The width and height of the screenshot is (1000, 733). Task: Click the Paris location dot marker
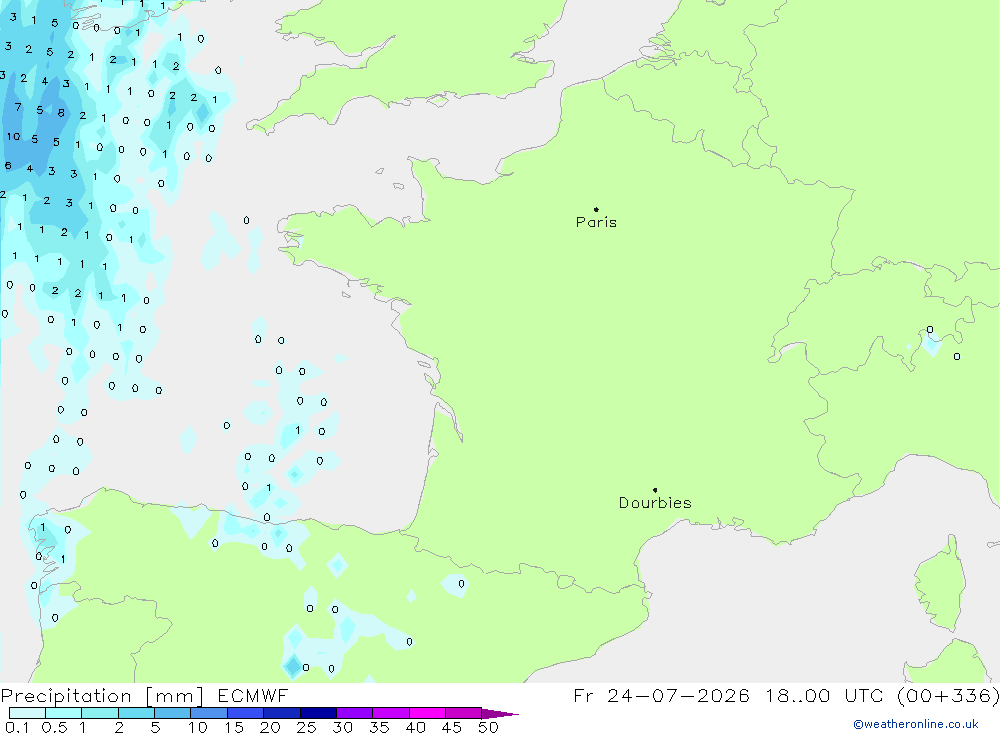click(x=596, y=209)
